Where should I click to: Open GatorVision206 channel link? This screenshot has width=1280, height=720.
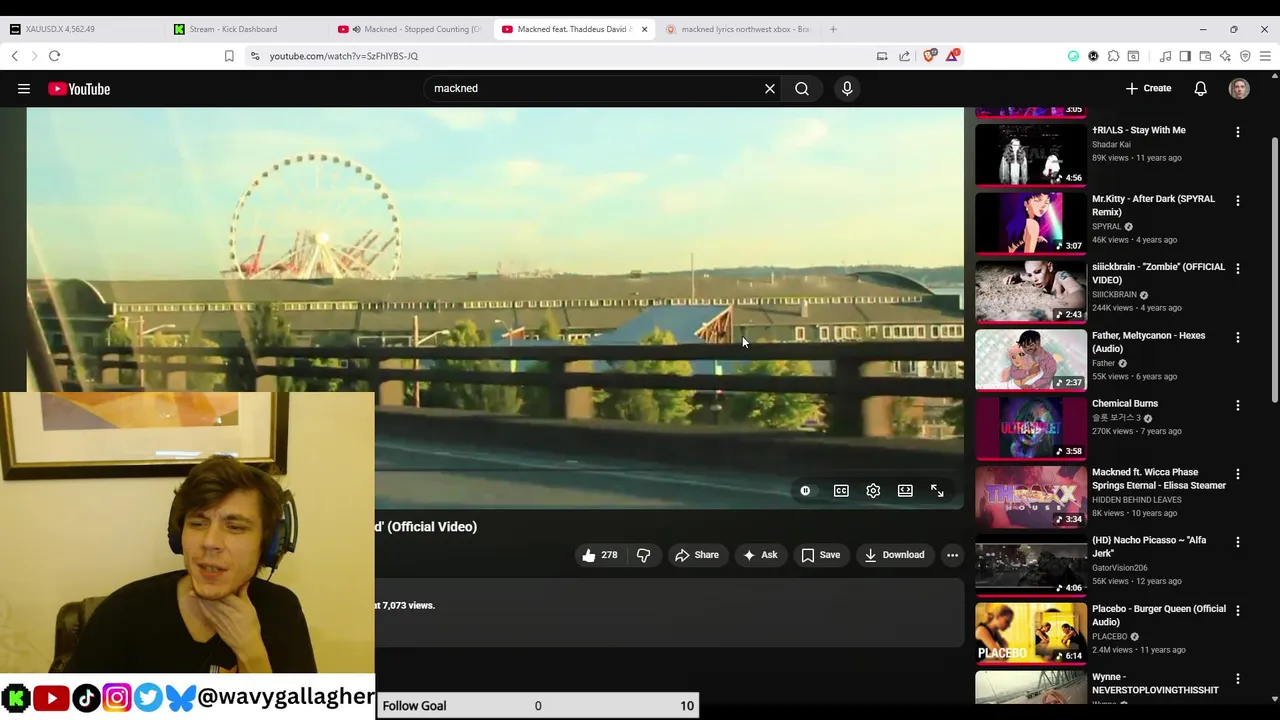tap(1120, 568)
